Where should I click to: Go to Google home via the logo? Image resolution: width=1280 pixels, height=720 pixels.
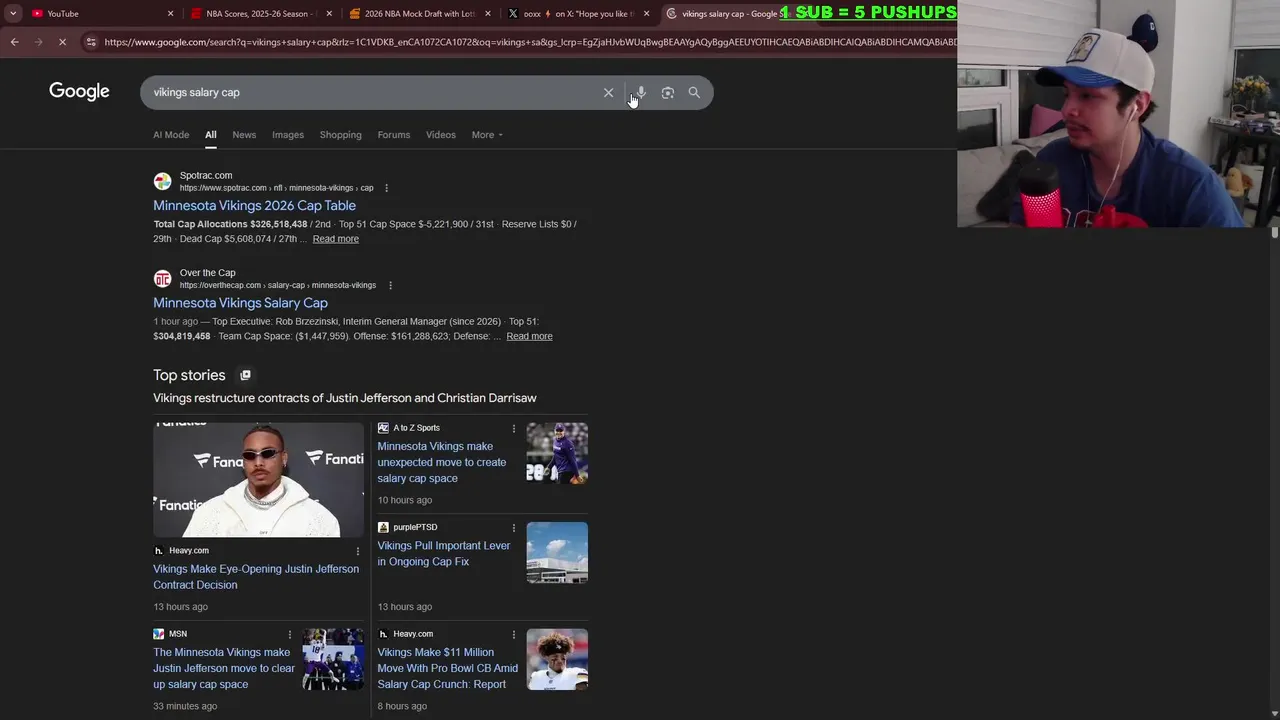(x=79, y=92)
